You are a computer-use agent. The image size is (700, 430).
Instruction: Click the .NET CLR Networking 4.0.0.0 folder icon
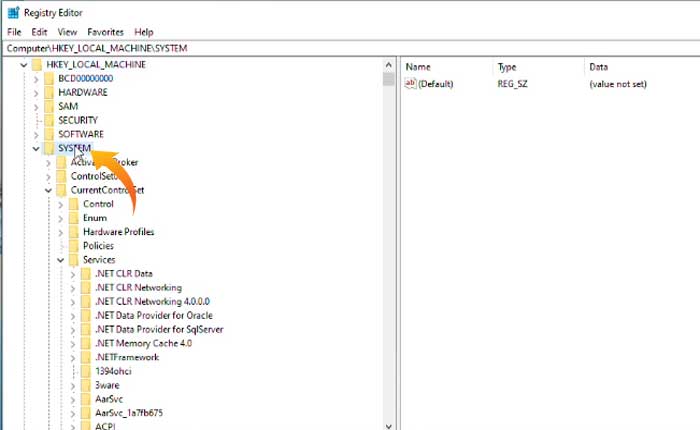(x=86, y=301)
